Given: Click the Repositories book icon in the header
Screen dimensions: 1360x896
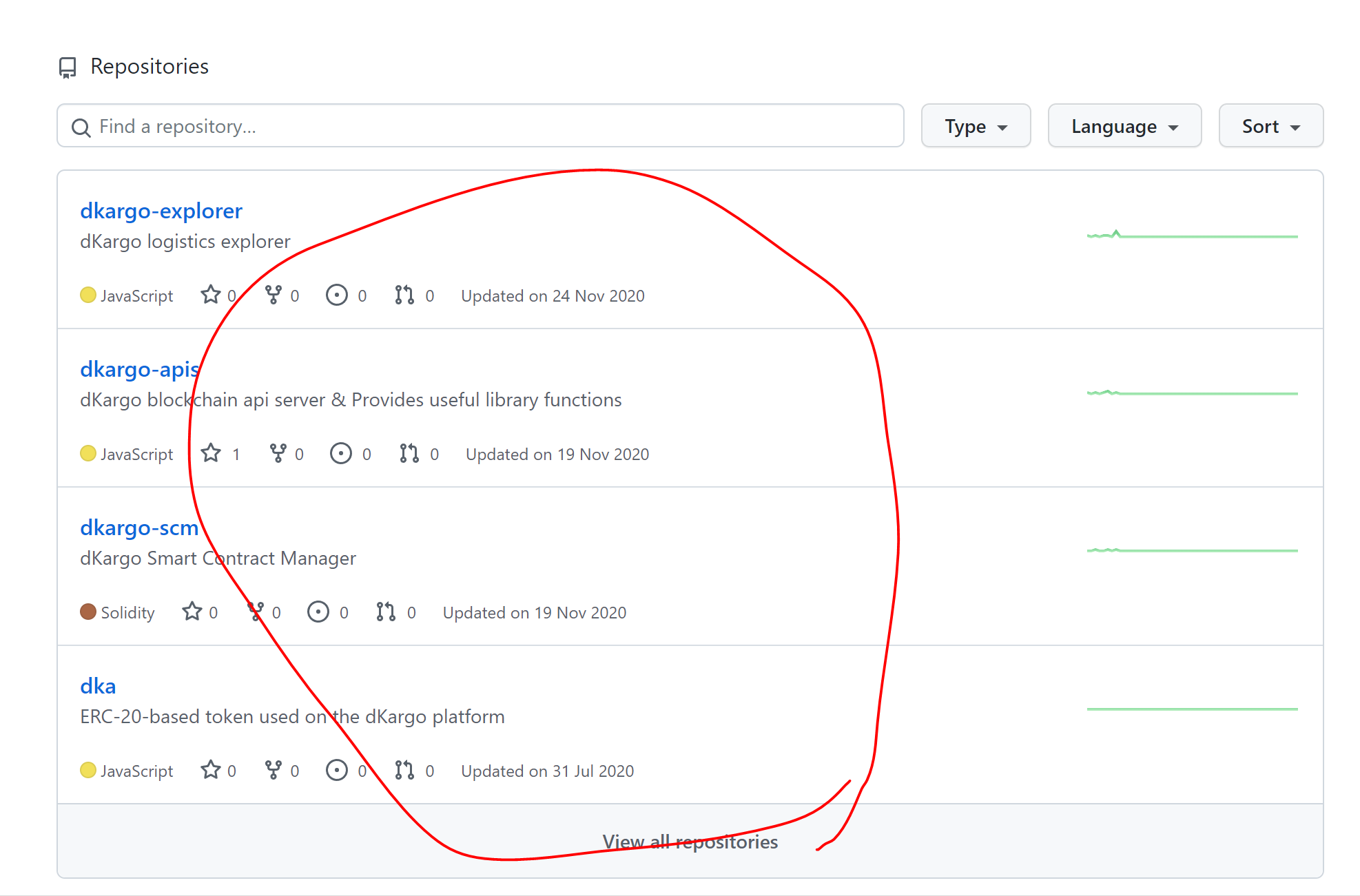Looking at the screenshot, I should click(68, 67).
